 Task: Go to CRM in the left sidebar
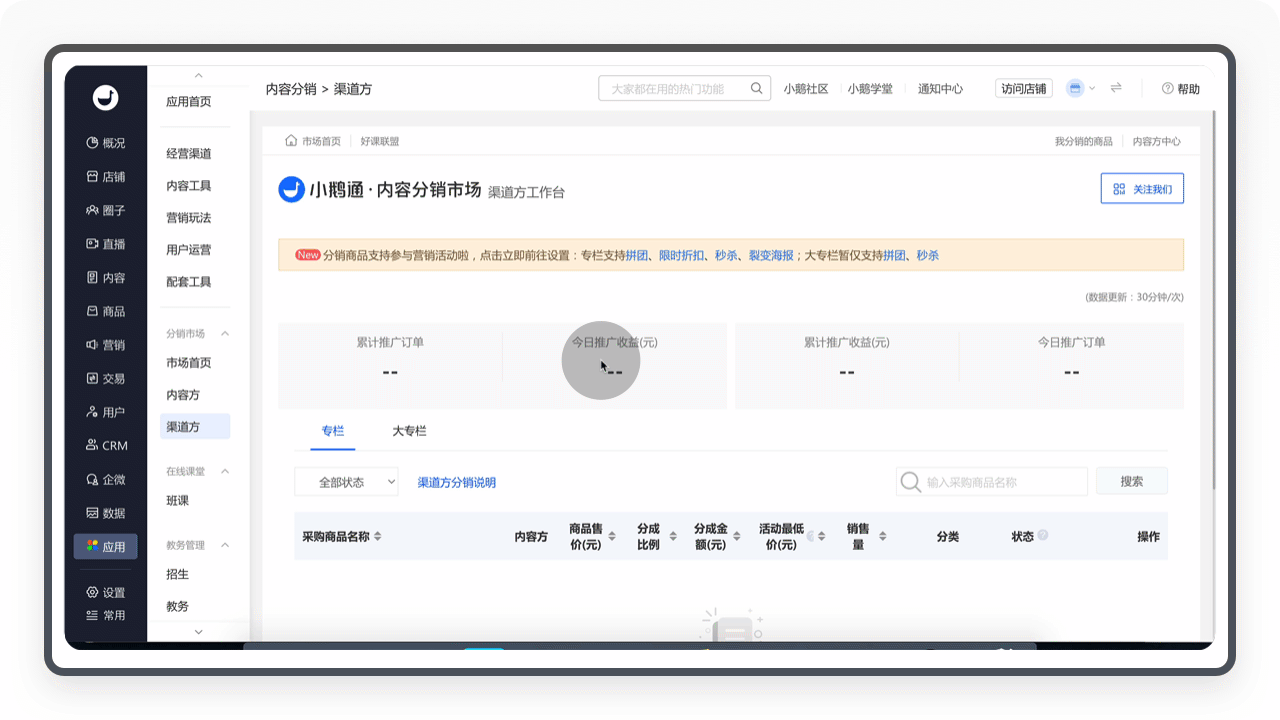pyautogui.click(x=105, y=446)
